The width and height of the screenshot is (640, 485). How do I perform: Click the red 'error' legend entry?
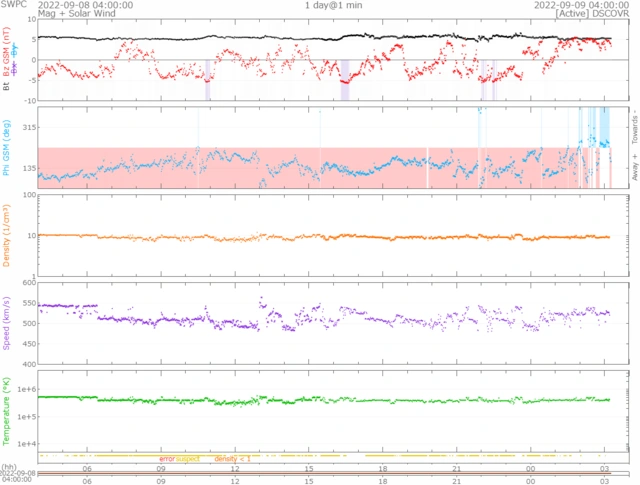pos(166,458)
